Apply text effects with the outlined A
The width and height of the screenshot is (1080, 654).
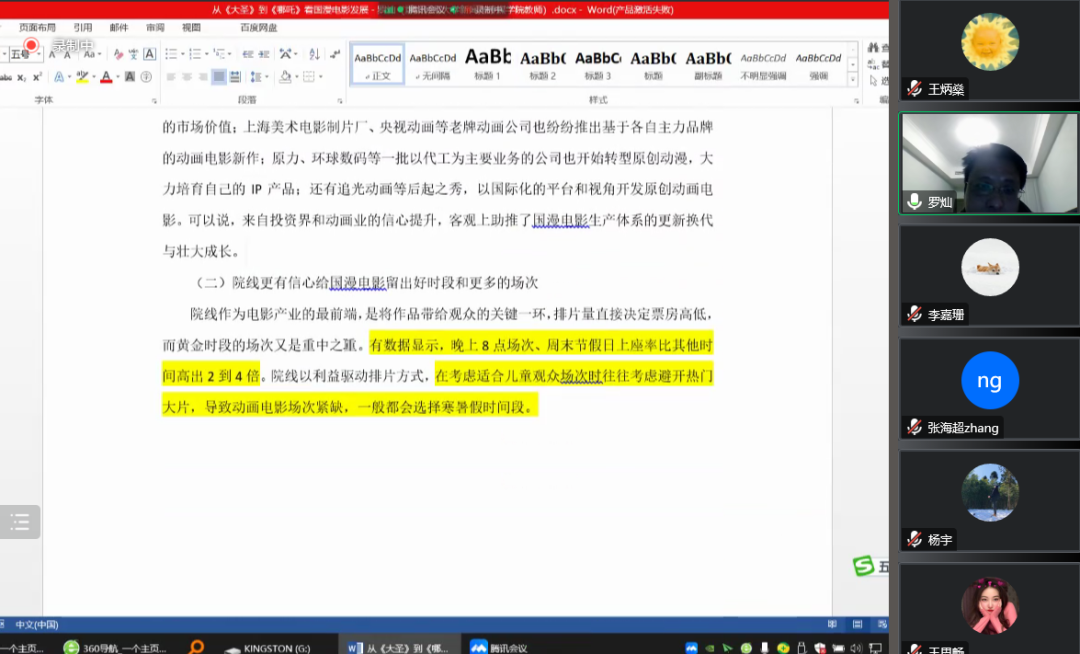[59, 77]
